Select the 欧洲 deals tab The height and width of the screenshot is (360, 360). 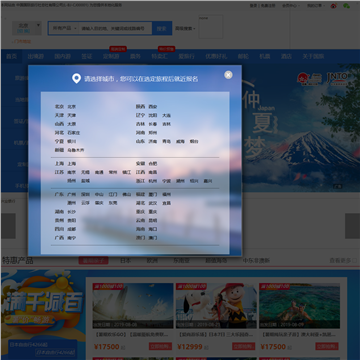[152, 261]
